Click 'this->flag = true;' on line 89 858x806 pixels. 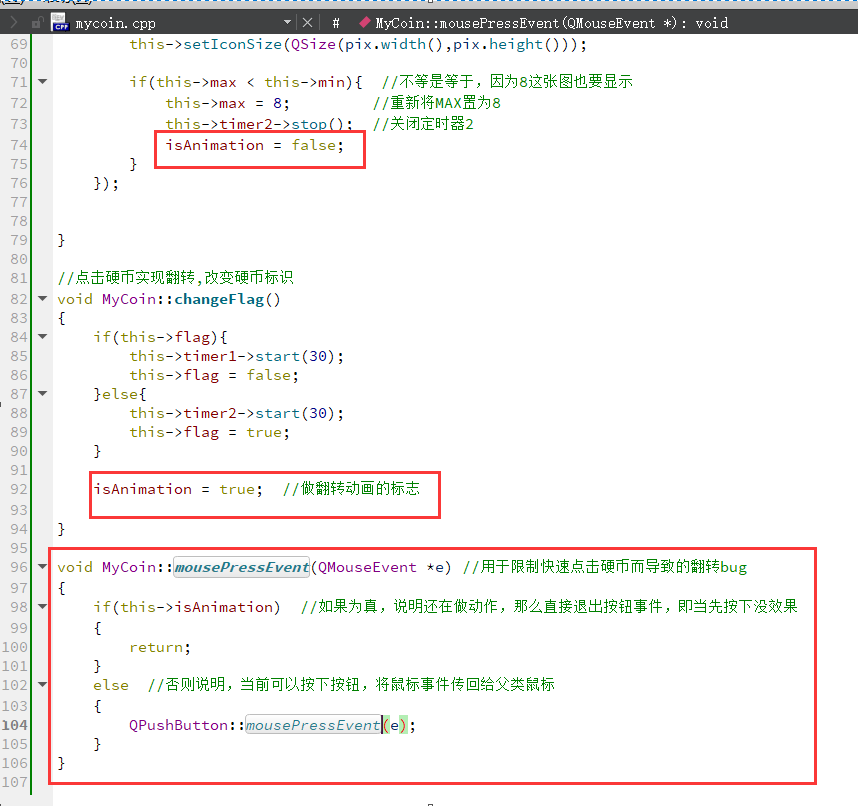point(210,432)
